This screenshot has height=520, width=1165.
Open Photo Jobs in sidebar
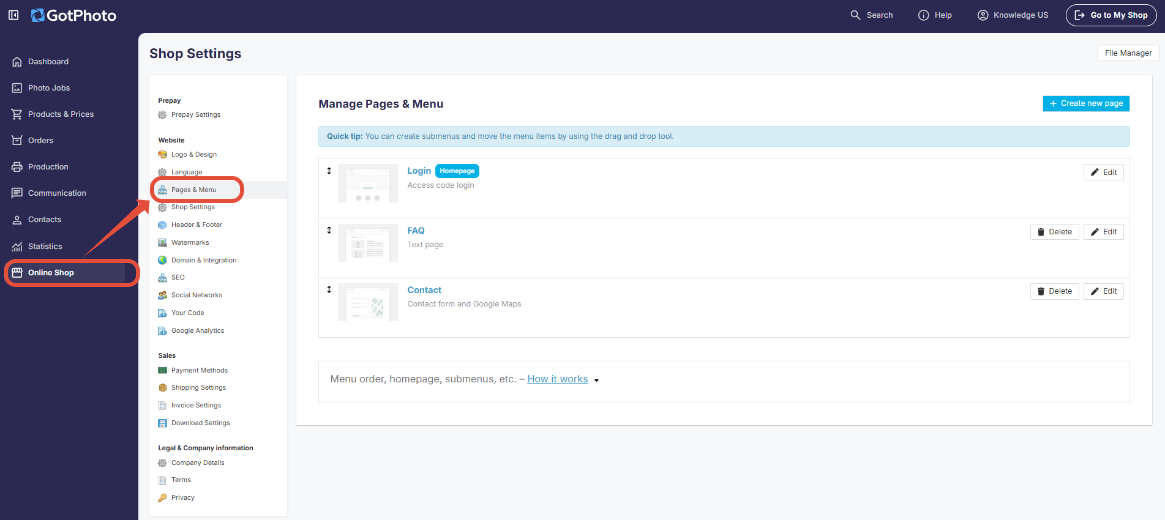tap(48, 88)
